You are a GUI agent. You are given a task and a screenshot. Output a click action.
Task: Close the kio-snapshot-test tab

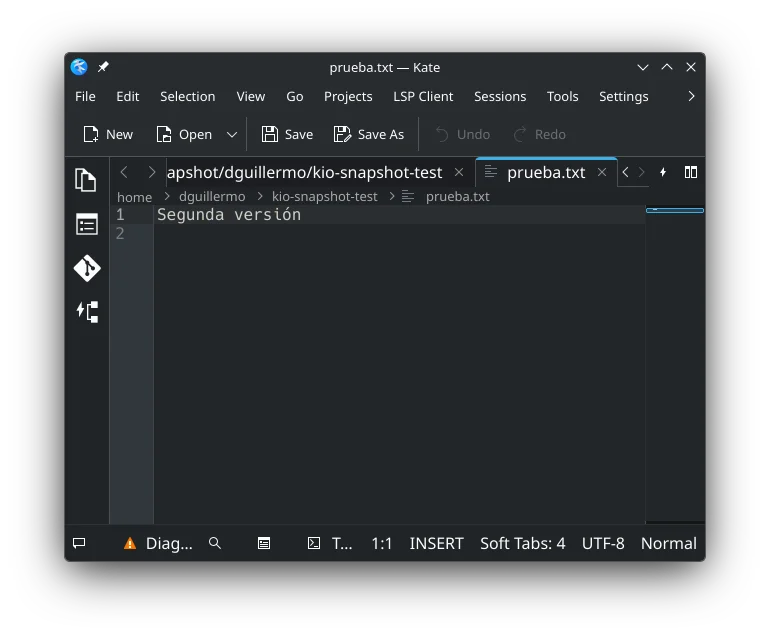459,172
